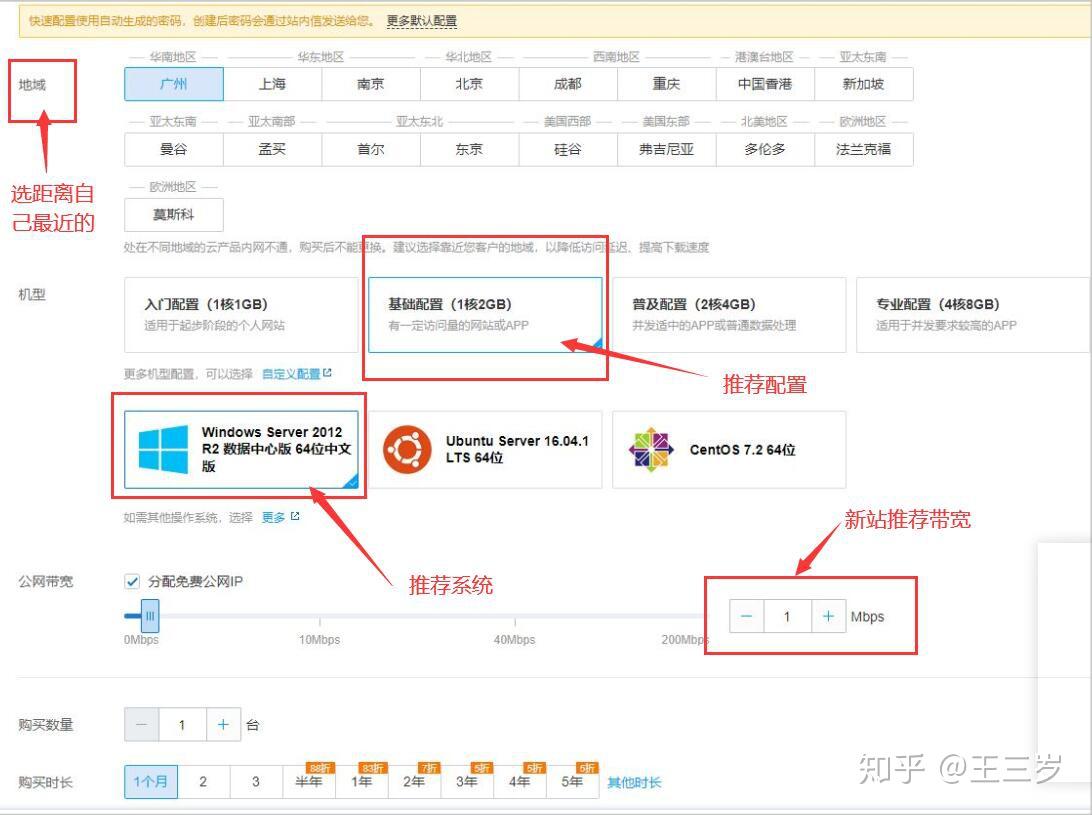
Task: Choose the 曼谷 region
Action: pyautogui.click(x=174, y=149)
